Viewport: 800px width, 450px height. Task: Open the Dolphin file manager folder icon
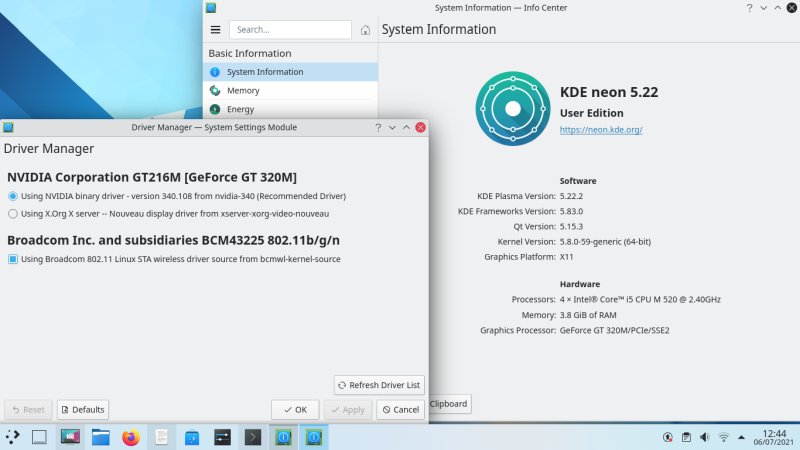pyautogui.click(x=101, y=437)
